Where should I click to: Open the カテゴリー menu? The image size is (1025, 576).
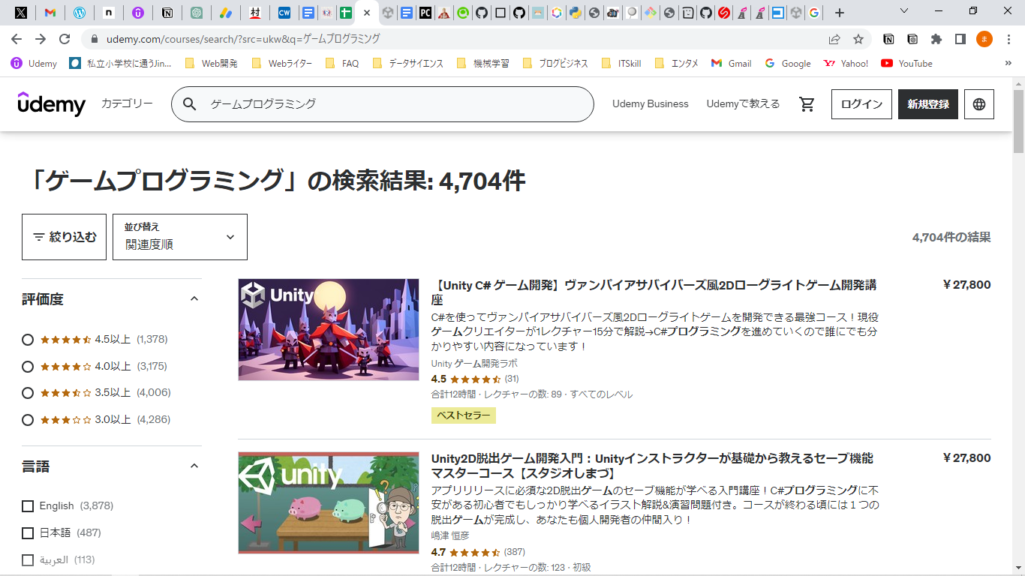127,103
